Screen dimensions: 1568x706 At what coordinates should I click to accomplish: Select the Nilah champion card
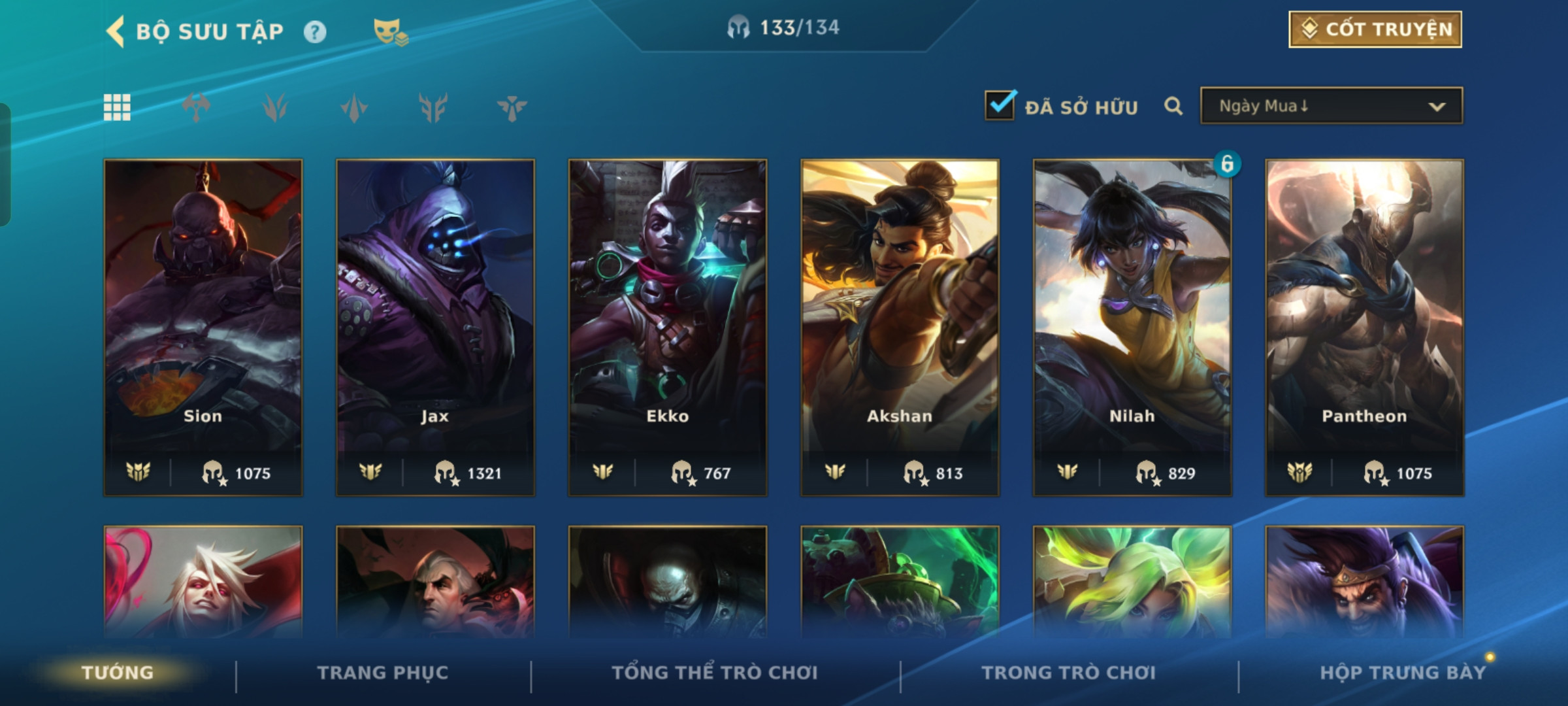[x=1132, y=328]
